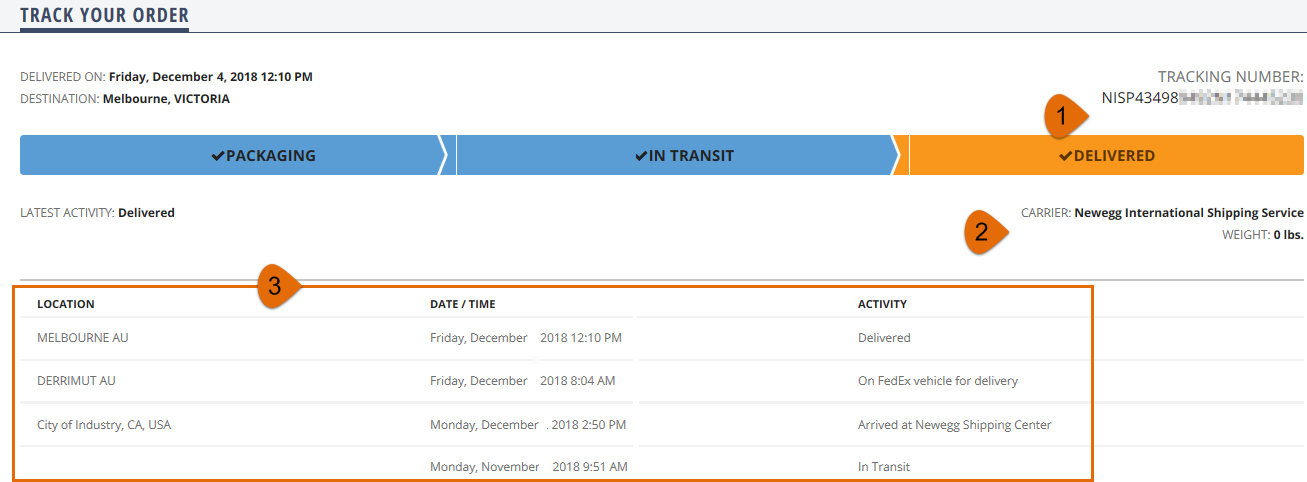This screenshot has width=1307, height=482.
Task: Click the Date / Time column header
Action: (463, 304)
